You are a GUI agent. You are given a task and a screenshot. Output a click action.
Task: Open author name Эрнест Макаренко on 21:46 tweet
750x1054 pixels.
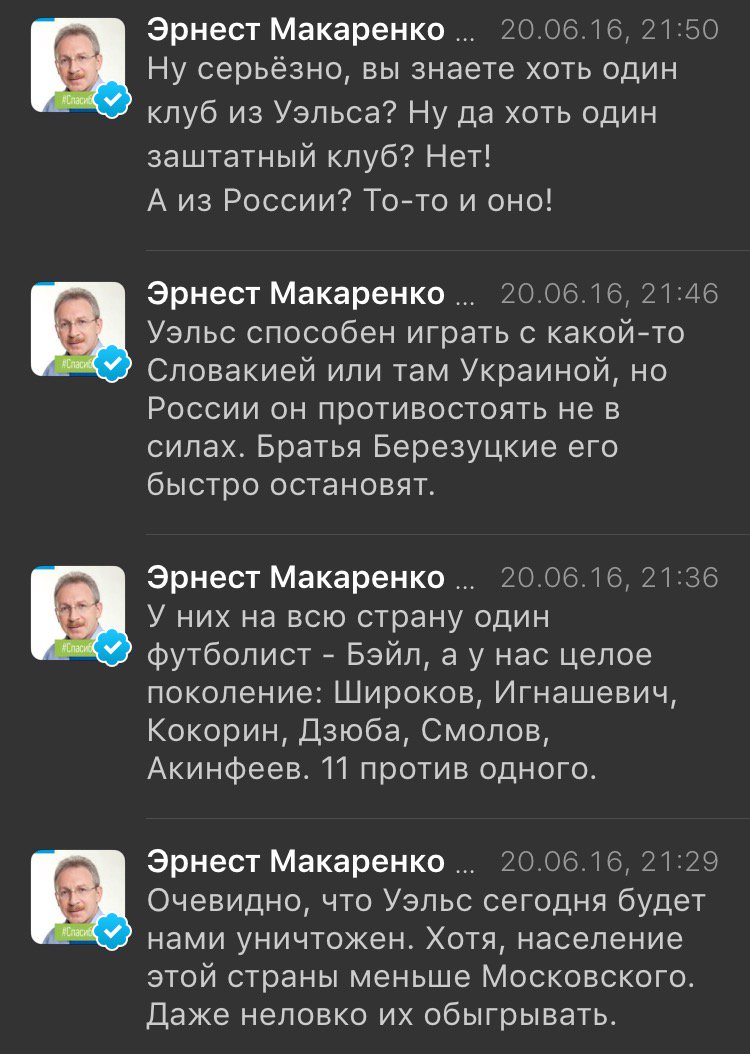tap(295, 293)
